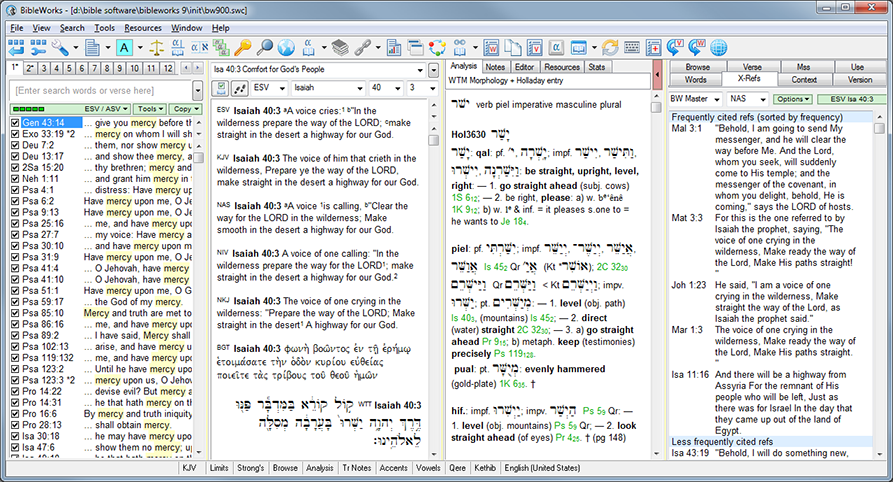This screenshot has height=482, width=893.
Task: Click the green progress indicator bar above results
Action: (x=28, y=108)
